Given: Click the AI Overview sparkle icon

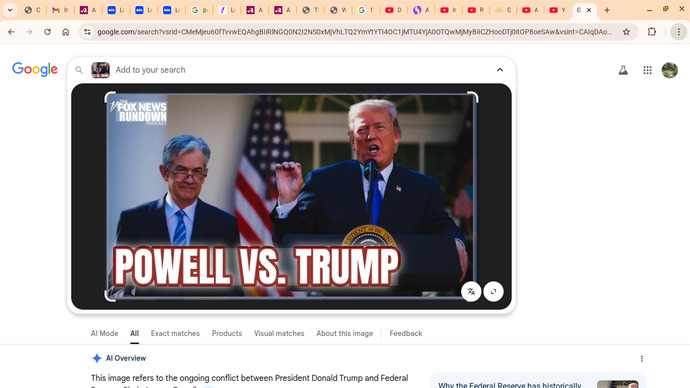Looking at the screenshot, I should click(96, 358).
